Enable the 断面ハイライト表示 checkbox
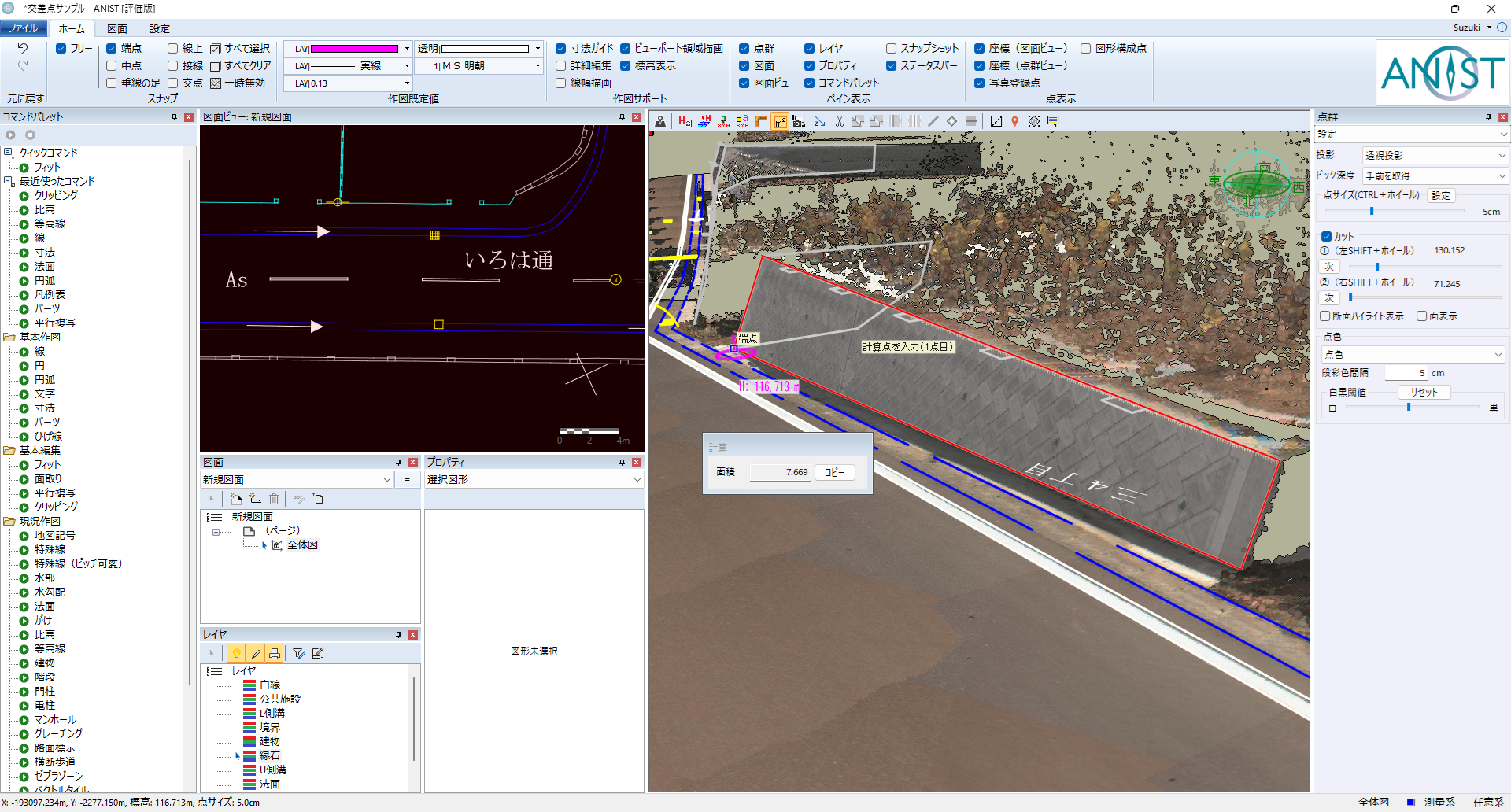Screen dimensions: 1511x812 (x=1325, y=316)
